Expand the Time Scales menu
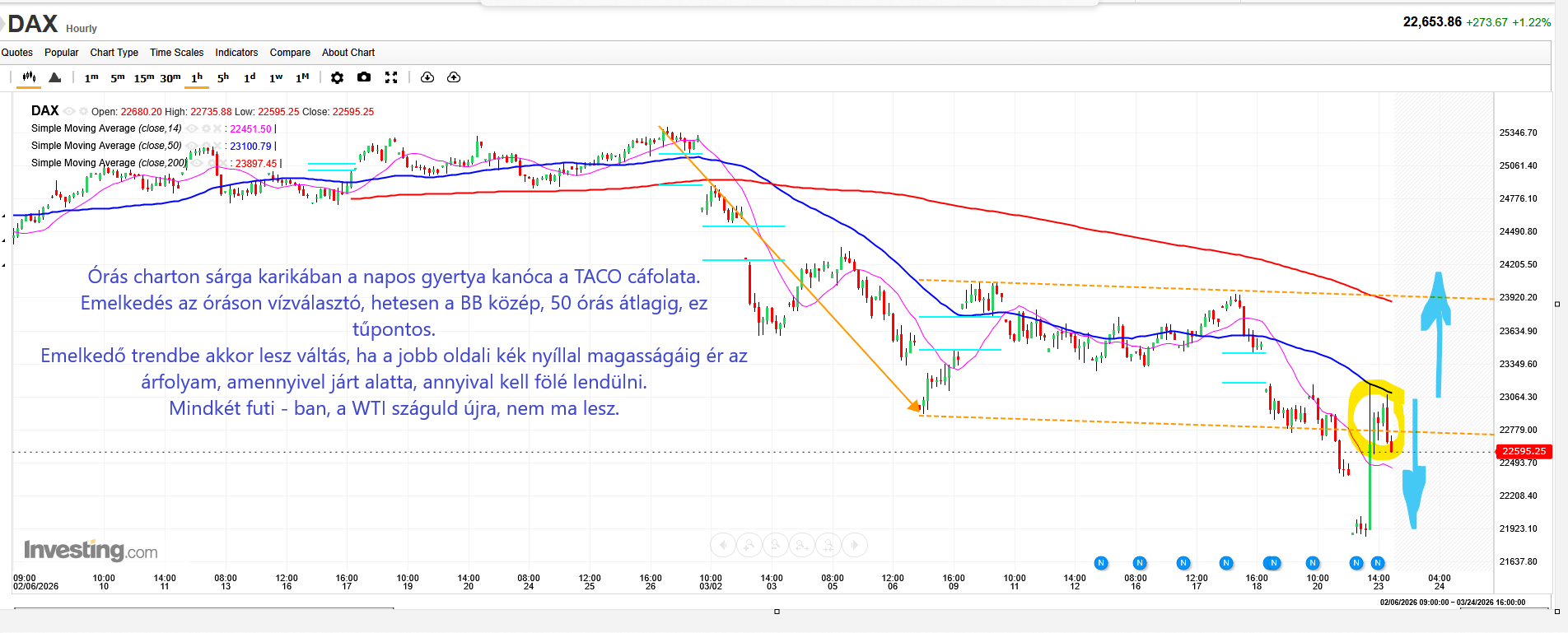The height and width of the screenshot is (633, 1568). pos(176,53)
